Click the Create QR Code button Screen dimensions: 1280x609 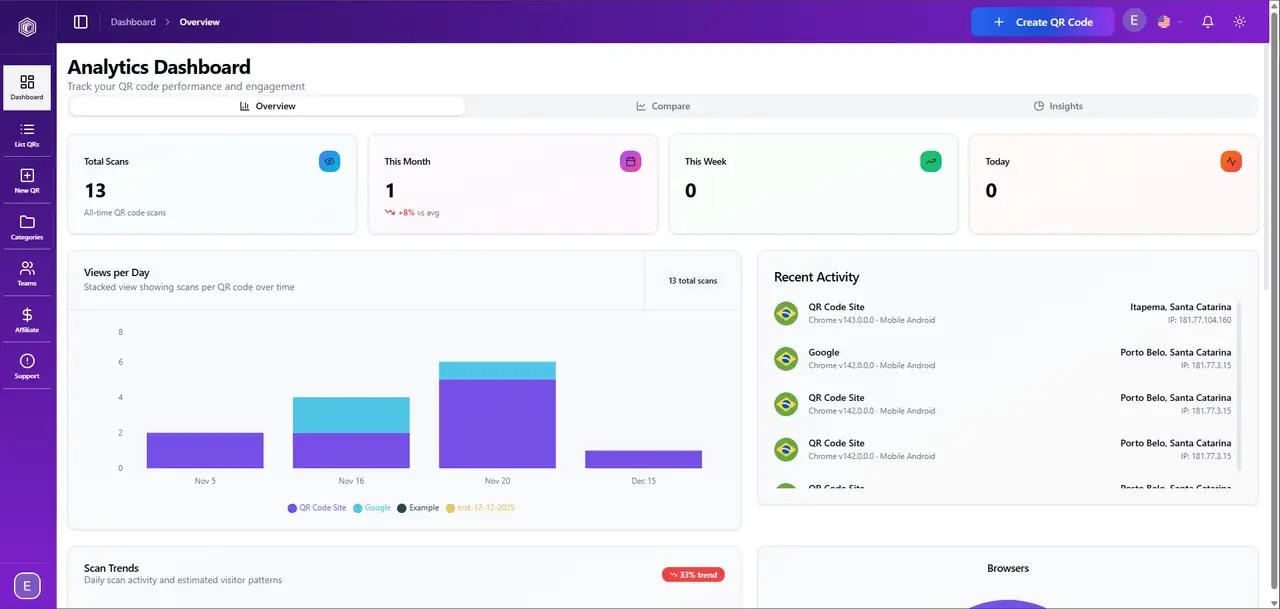pyautogui.click(x=1042, y=21)
